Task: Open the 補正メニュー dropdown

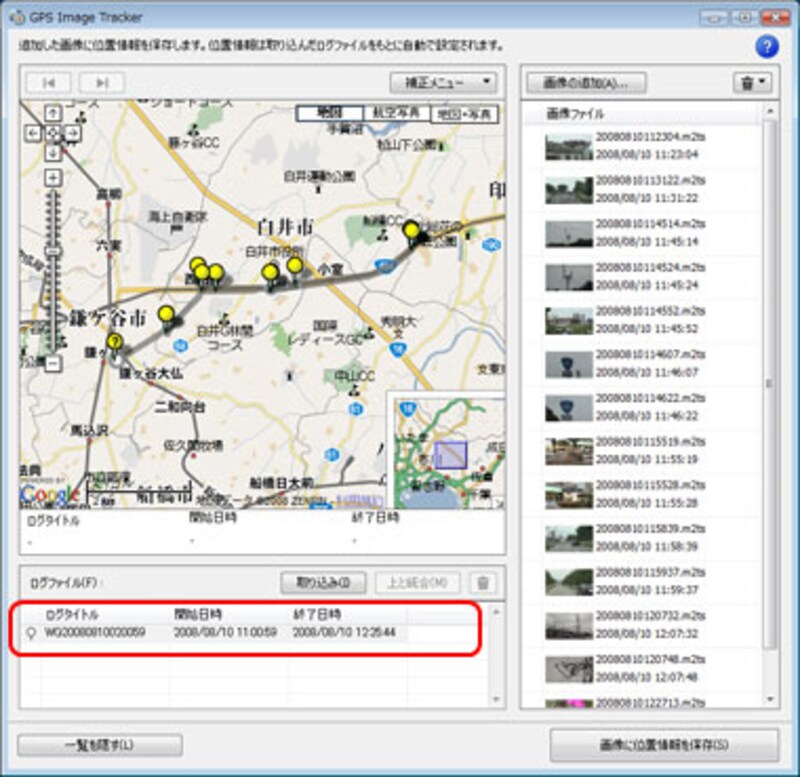Action: (x=444, y=83)
